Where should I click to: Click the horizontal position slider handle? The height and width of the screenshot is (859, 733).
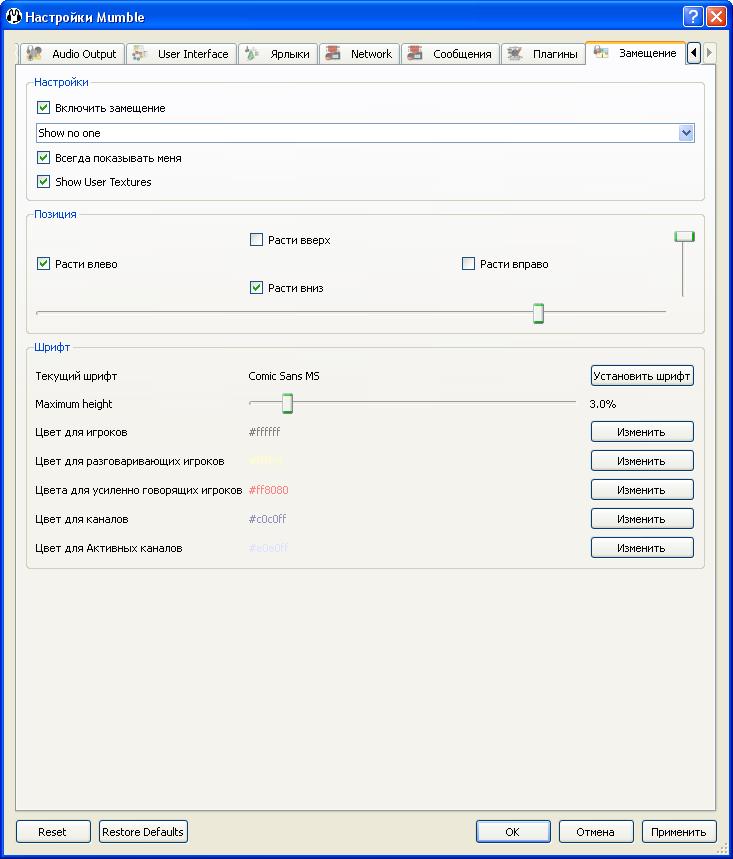(538, 313)
